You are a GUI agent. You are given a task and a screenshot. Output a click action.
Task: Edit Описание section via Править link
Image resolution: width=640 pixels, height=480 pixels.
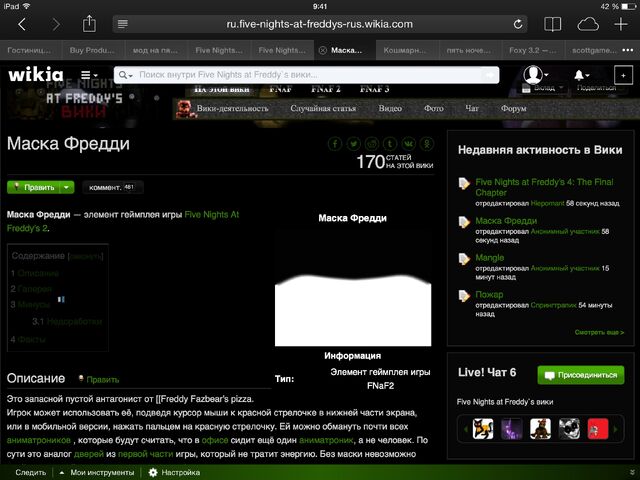[x=102, y=380]
